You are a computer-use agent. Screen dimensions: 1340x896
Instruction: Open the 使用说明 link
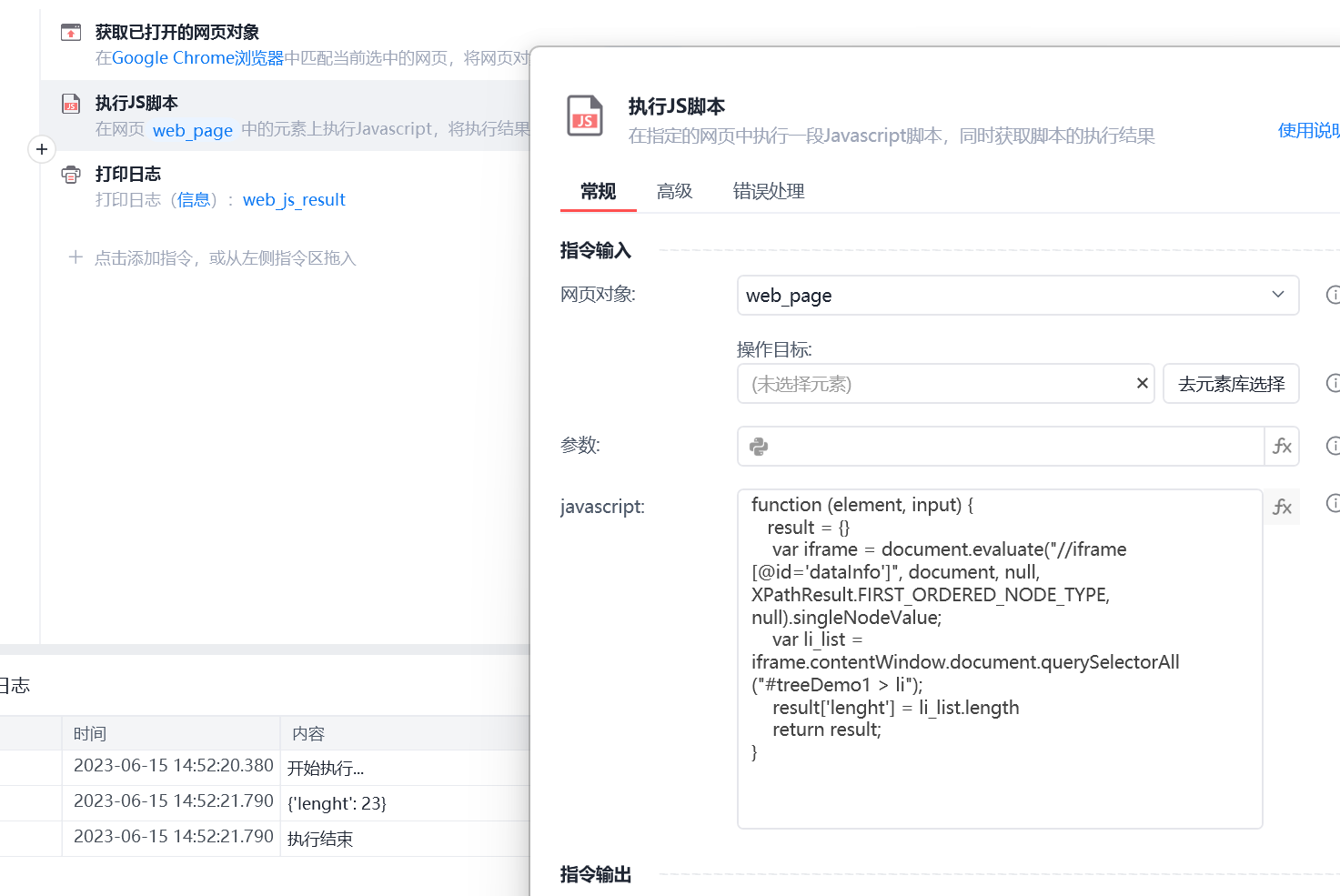click(x=1309, y=131)
